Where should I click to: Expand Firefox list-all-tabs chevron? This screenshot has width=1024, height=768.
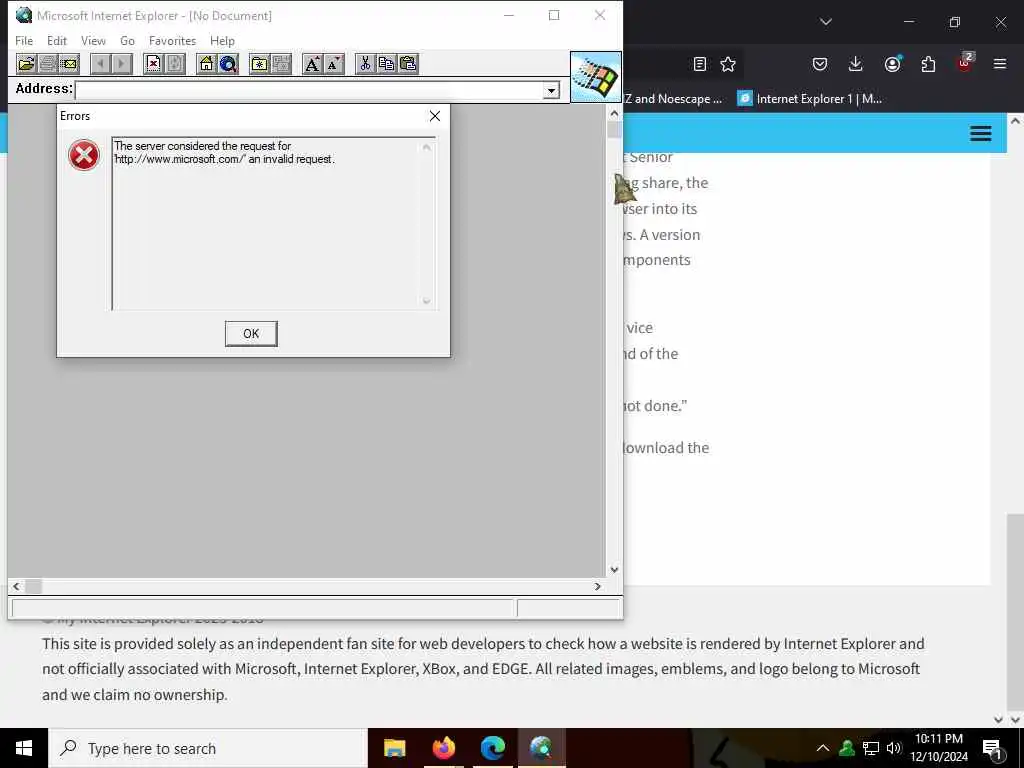click(826, 22)
